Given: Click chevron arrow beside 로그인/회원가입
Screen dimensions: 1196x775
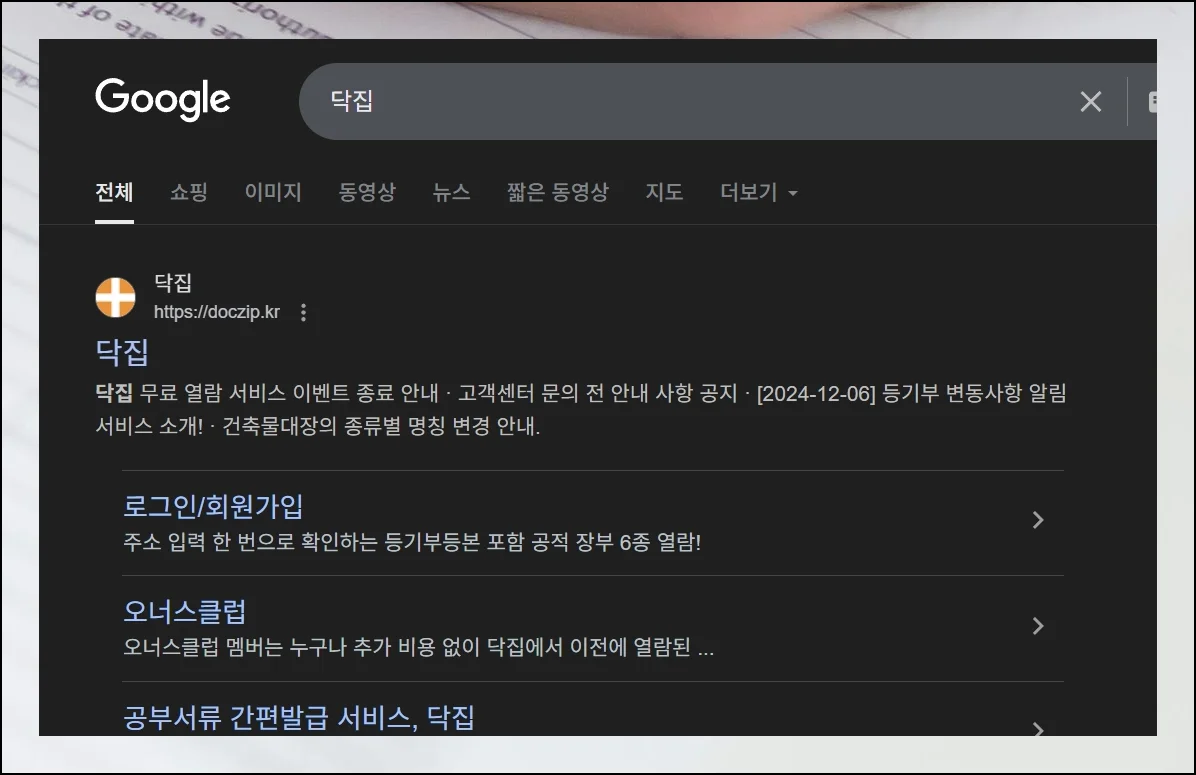Looking at the screenshot, I should (1038, 520).
